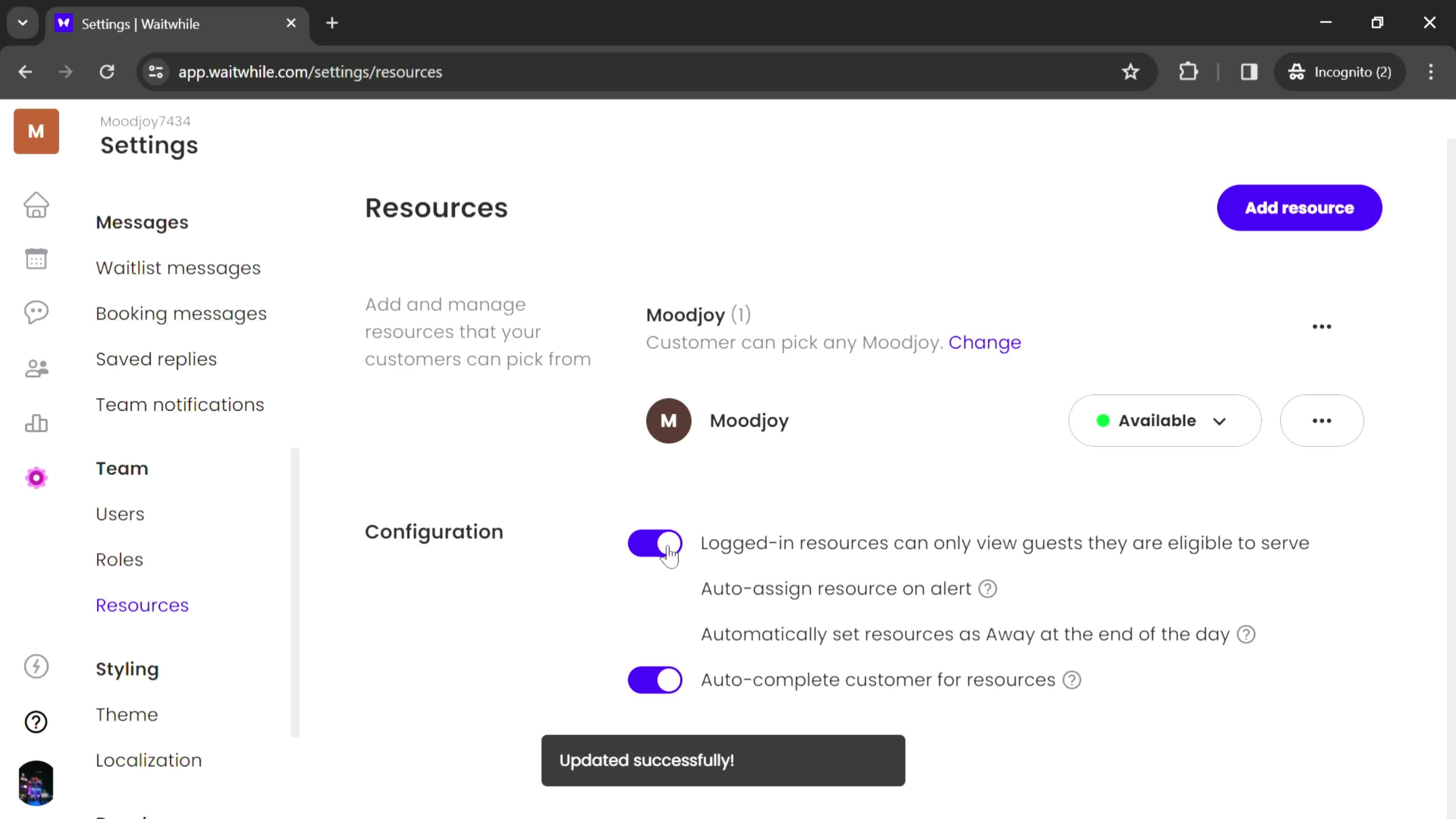
Task: Open the calendar/bookings sidebar icon
Action: tap(36, 258)
